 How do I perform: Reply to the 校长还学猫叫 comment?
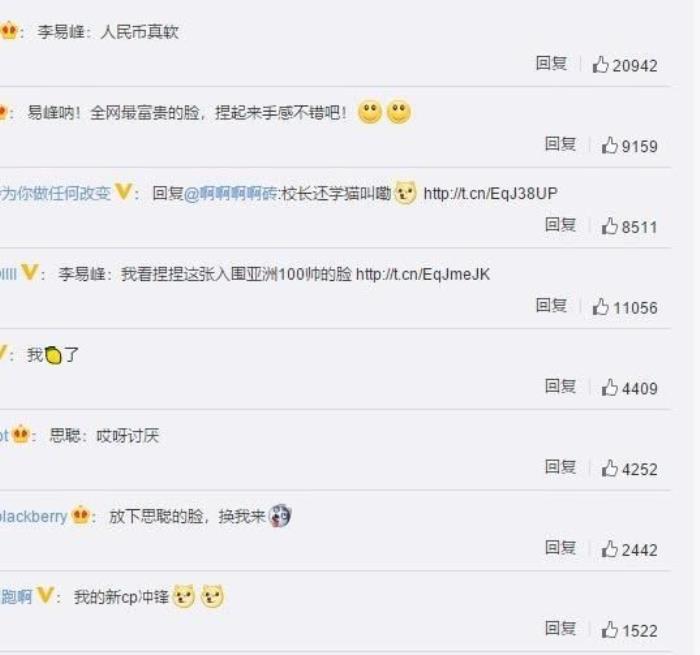click(x=560, y=225)
